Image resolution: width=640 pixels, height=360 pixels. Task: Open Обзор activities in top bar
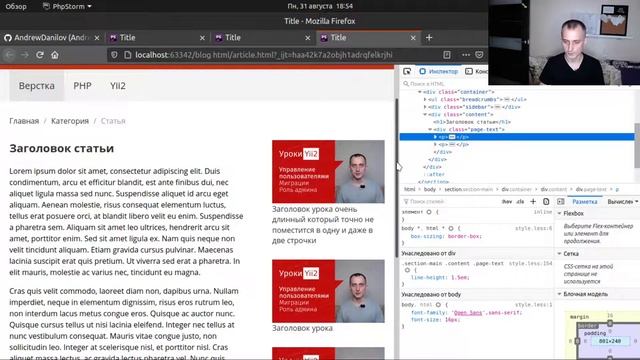point(16,6)
